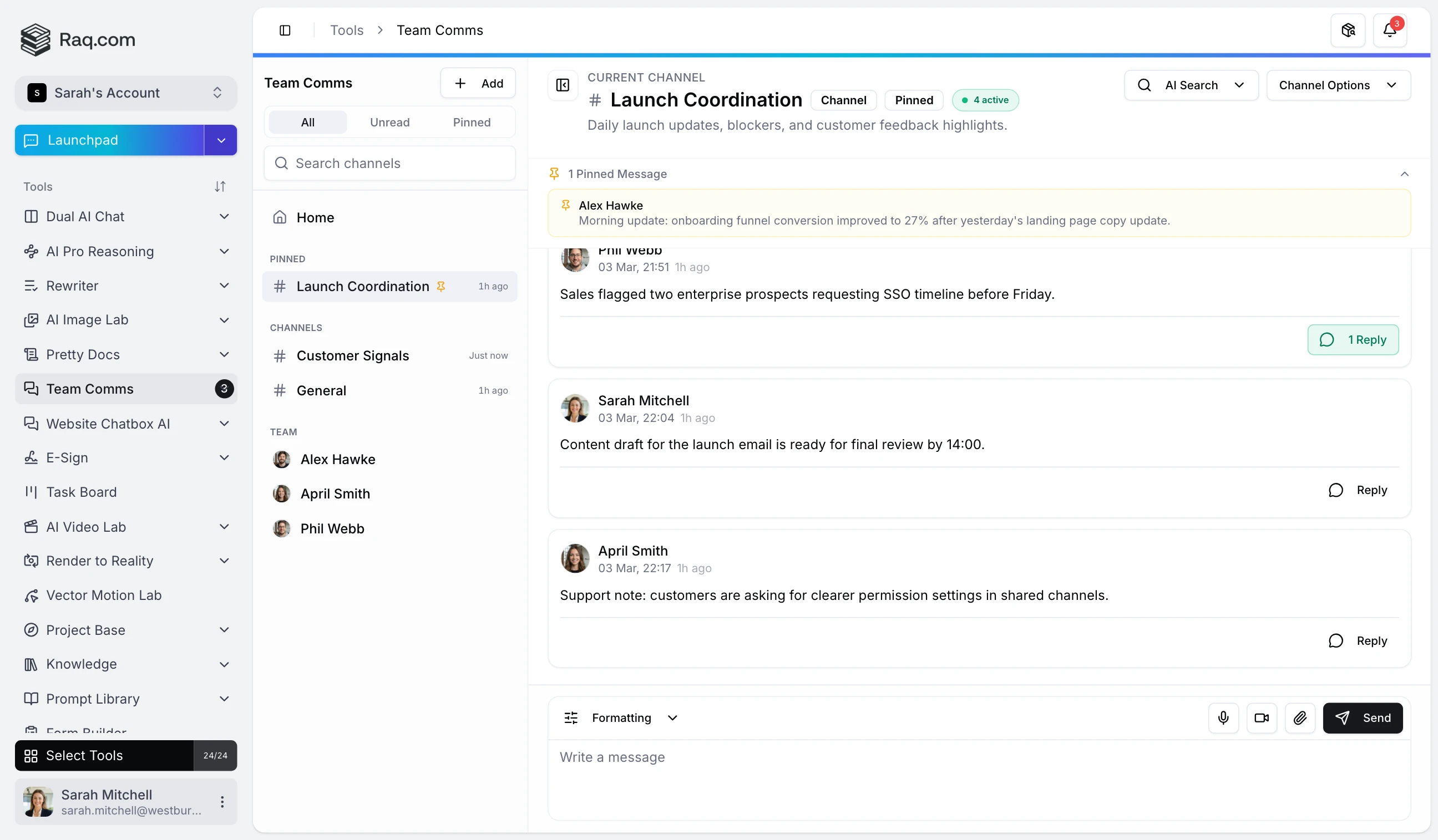Click the Add button to create a channel

click(478, 83)
